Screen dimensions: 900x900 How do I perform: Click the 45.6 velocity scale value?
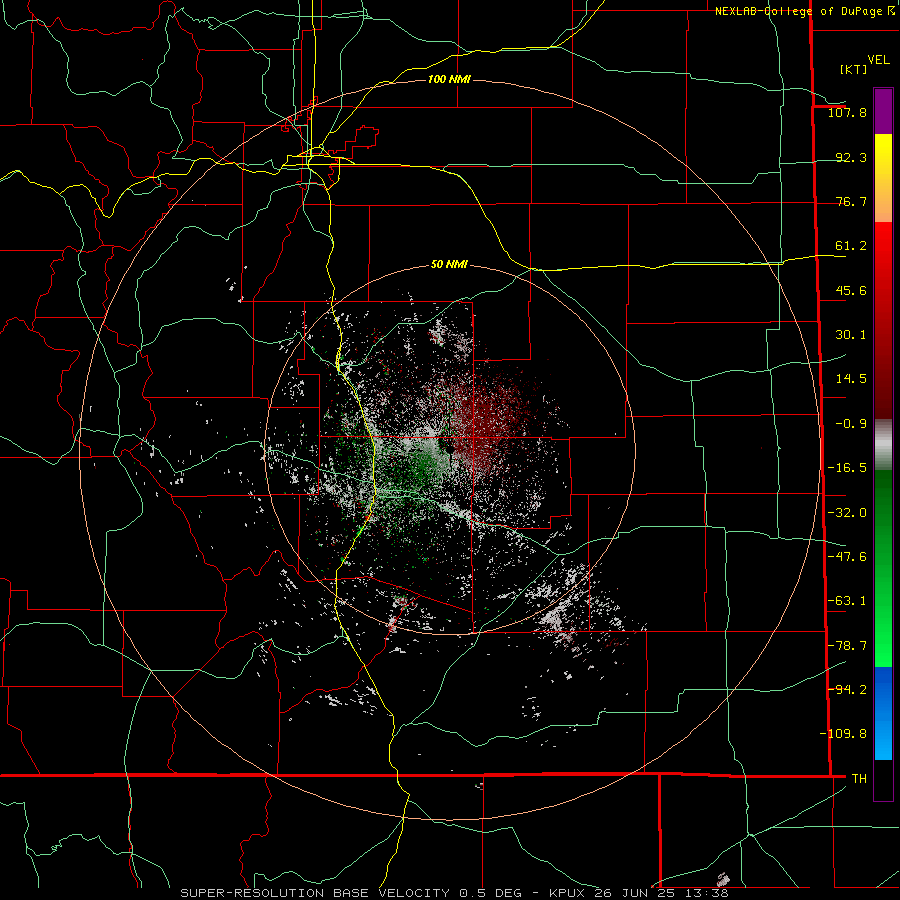[851, 290]
